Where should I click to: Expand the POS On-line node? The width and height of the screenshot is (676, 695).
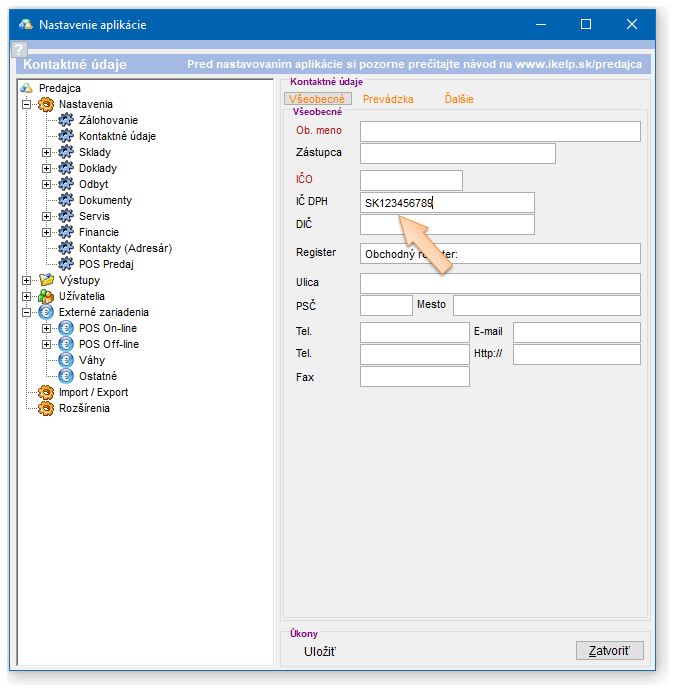click(x=46, y=328)
